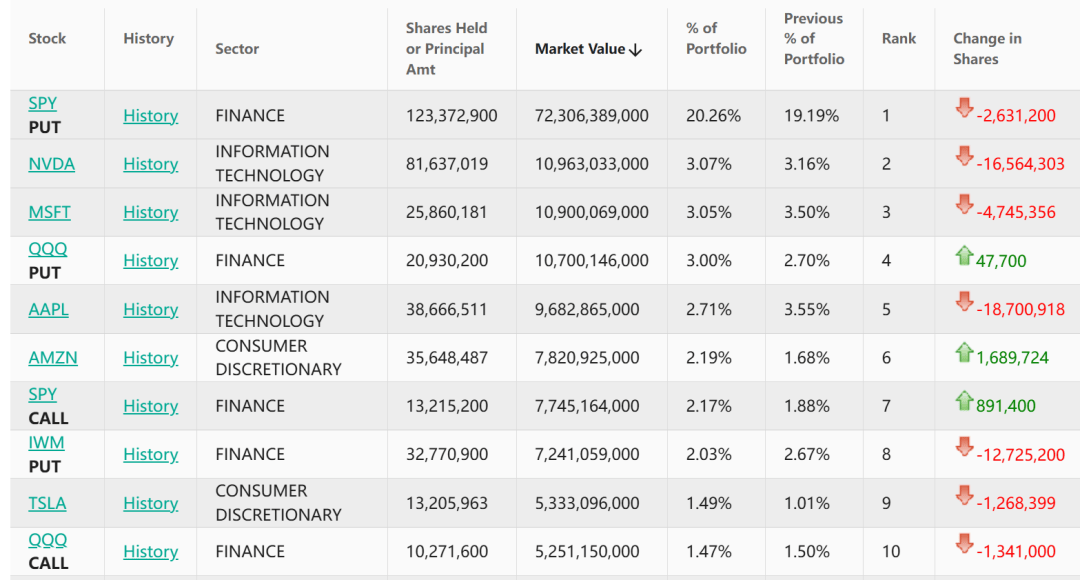Viewport: 1080px width, 580px height.
Task: Open History for AAPL
Action: 151,309
